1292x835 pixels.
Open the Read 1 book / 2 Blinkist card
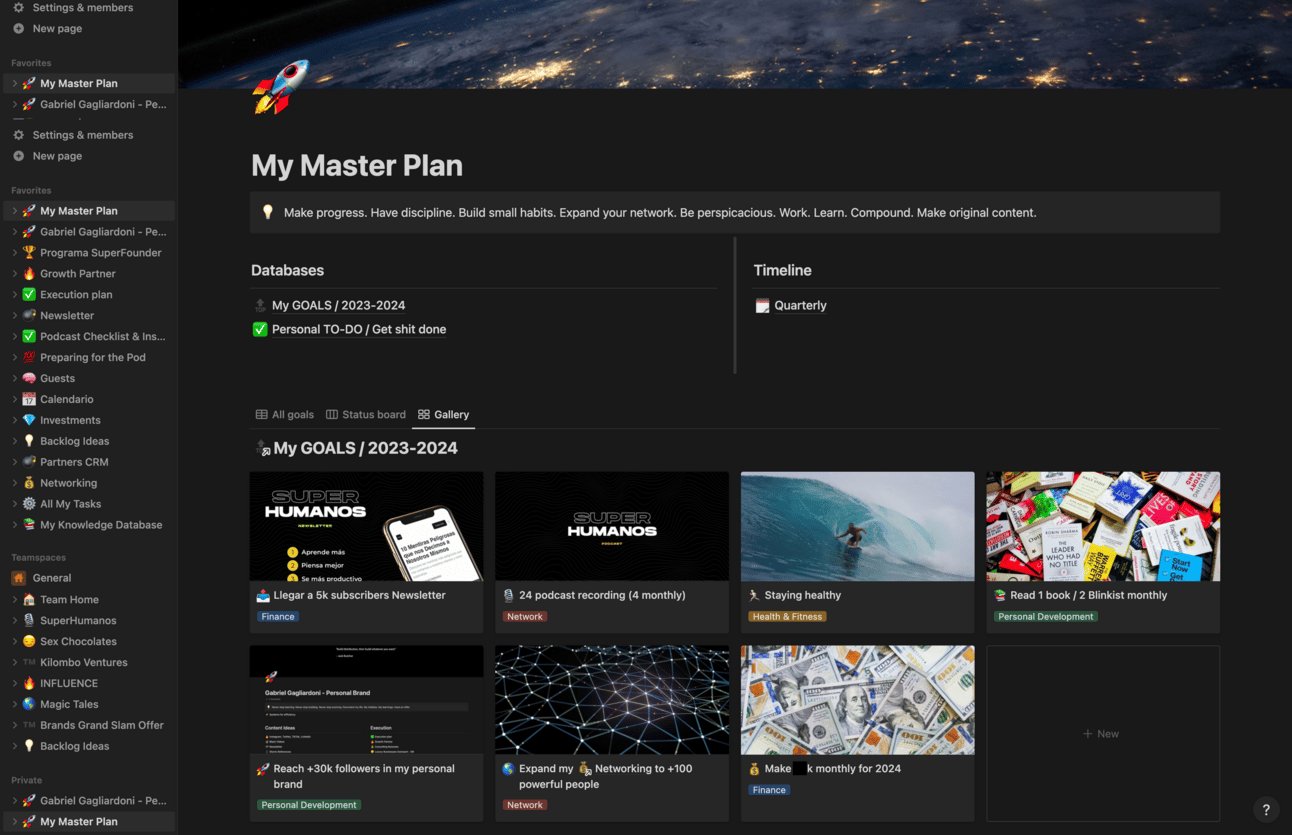[1103, 552]
